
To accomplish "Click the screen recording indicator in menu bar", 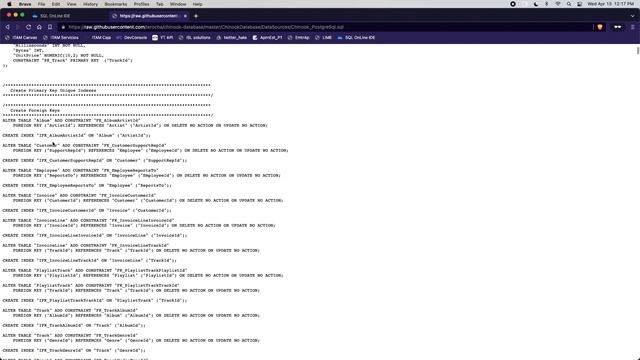I will pyautogui.click(x=513, y=4).
